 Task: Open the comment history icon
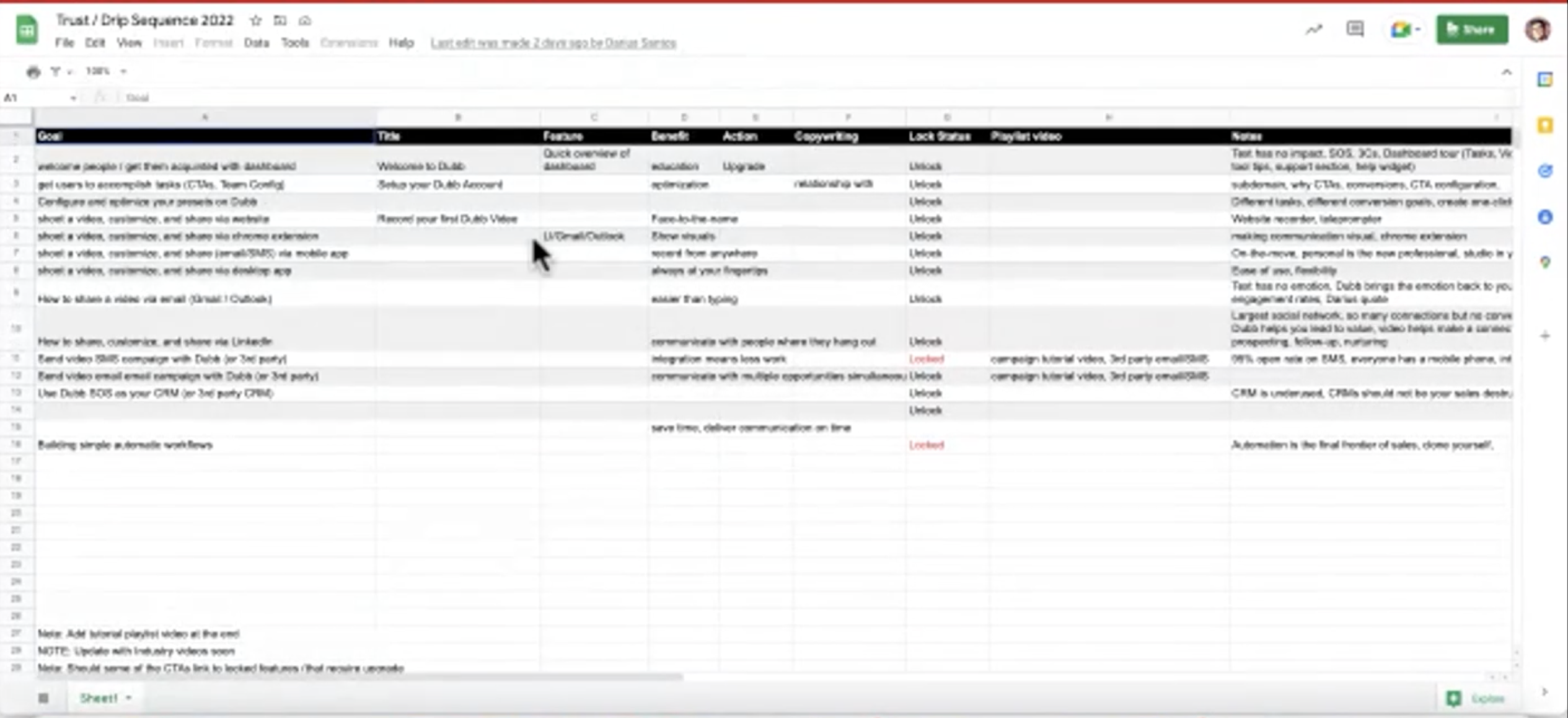pos(1355,29)
